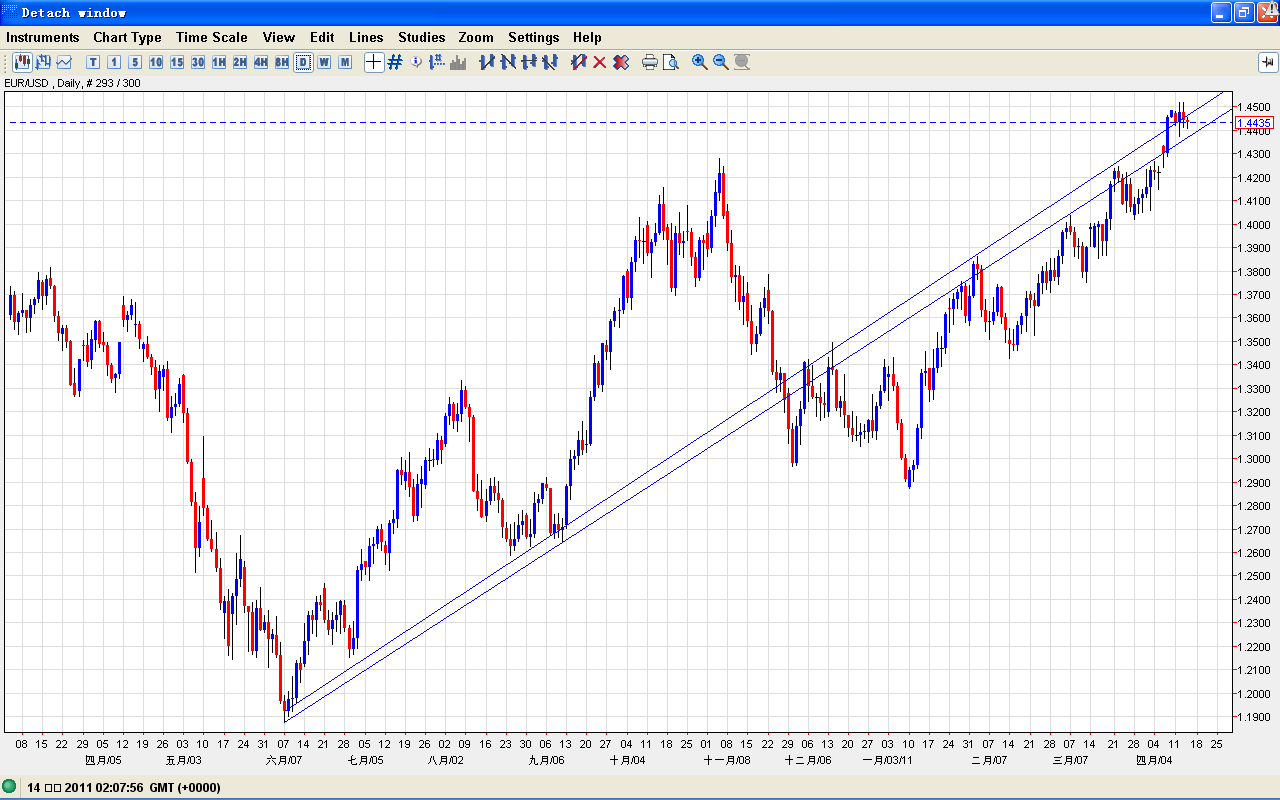Viewport: 1280px width, 800px height.
Task: Switch to 15-minute timeframe
Action: click(177, 62)
